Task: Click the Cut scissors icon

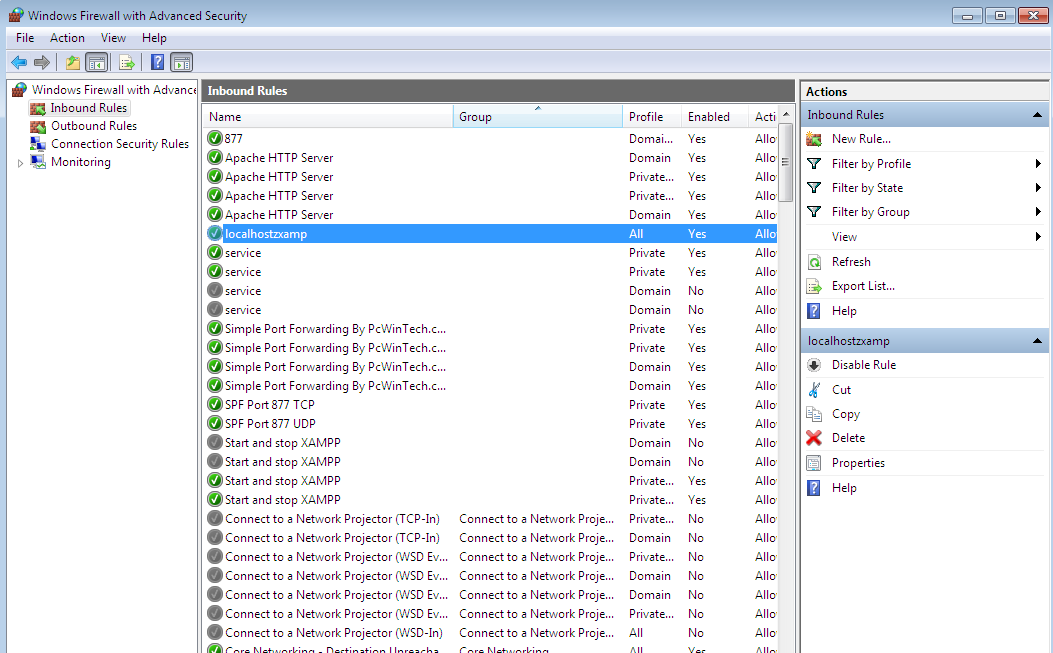Action: [x=814, y=390]
